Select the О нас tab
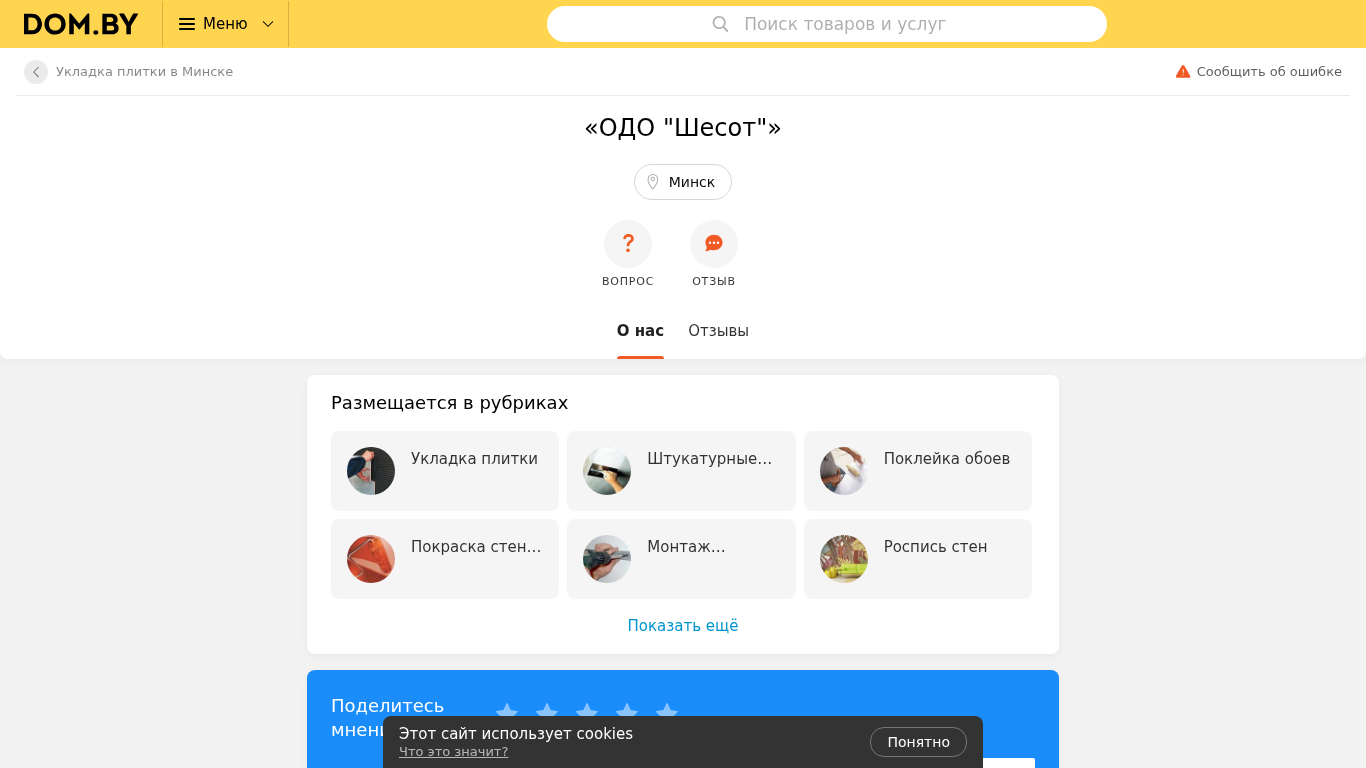 click(x=640, y=331)
